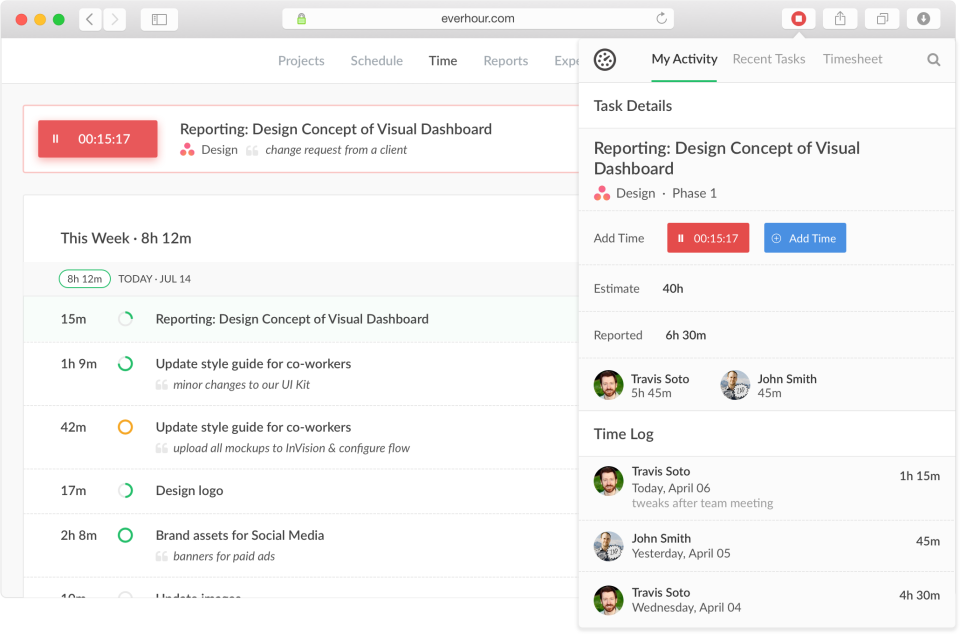
Task: Open the 'Today, April 06' time log entry by Travis Soto
Action: [767, 488]
